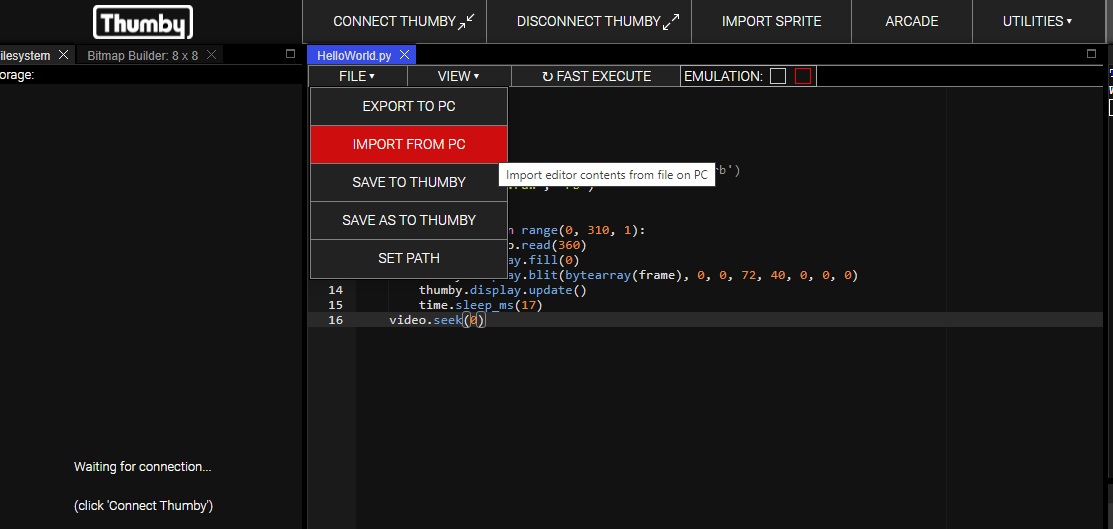
Task: Collapse the File dropdown menu
Action: (357, 76)
